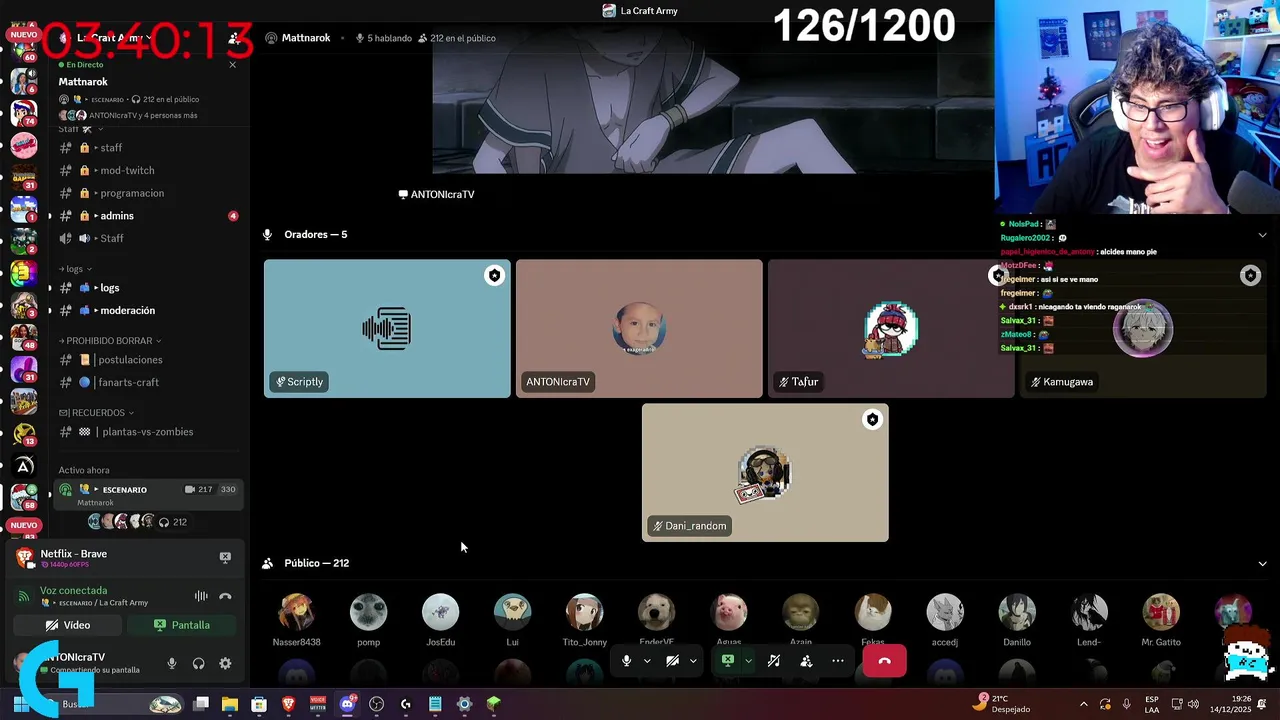1280x720 pixels.
Task: Open Task View in the taskbar
Action: [201, 704]
